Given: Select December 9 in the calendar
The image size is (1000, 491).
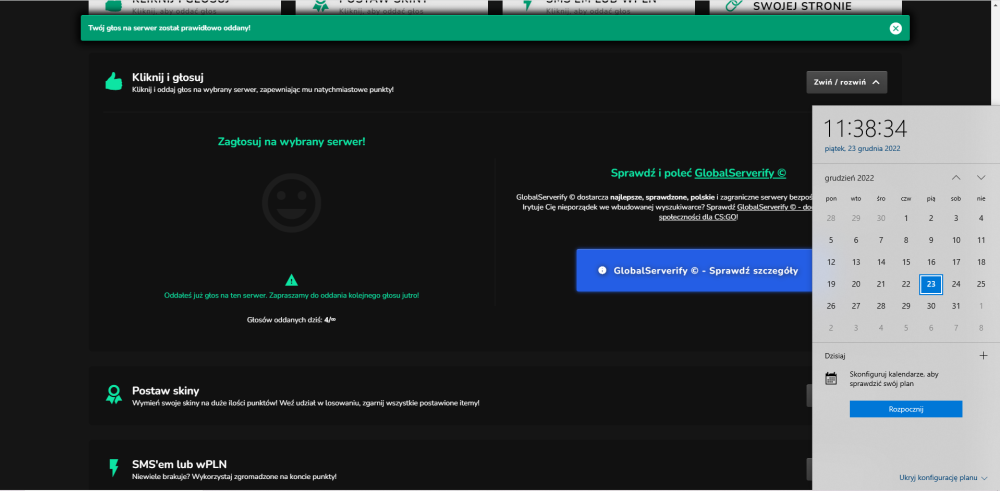Looking at the screenshot, I should (x=931, y=240).
